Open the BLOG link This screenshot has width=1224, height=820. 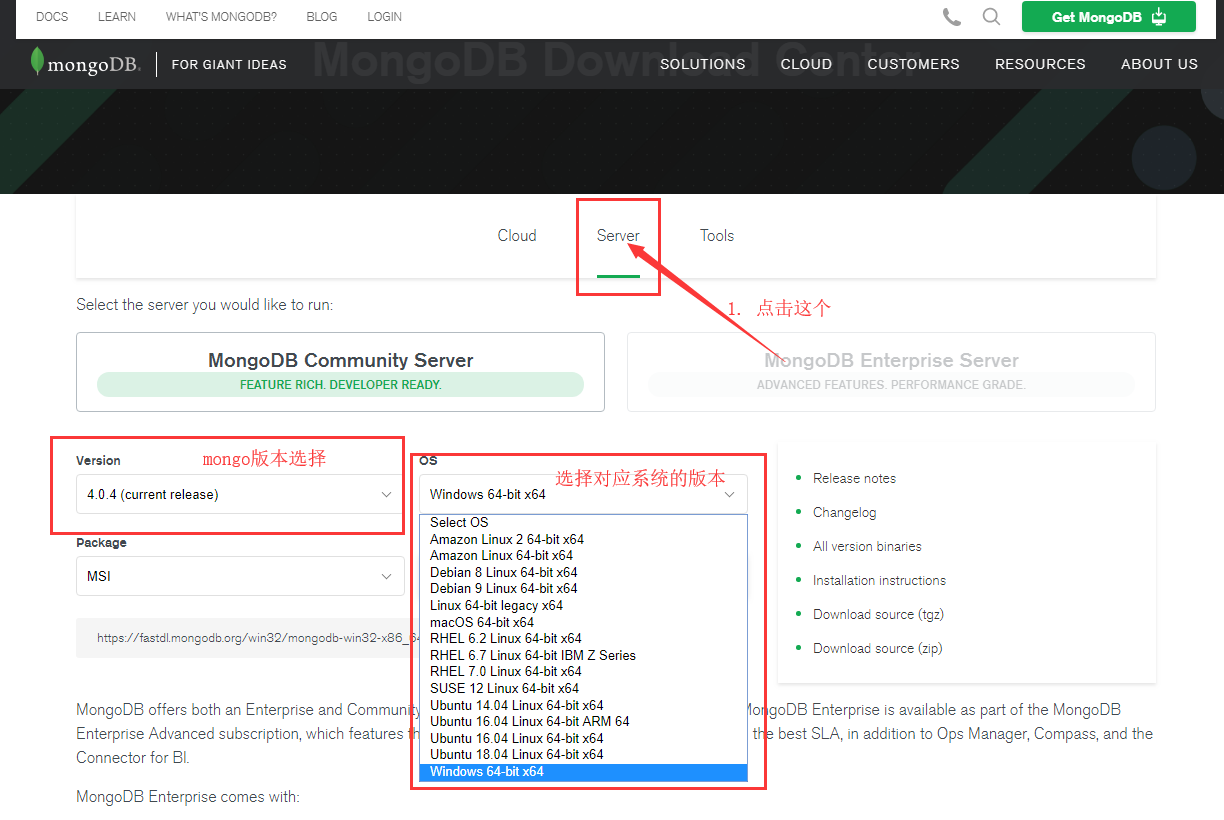point(322,17)
